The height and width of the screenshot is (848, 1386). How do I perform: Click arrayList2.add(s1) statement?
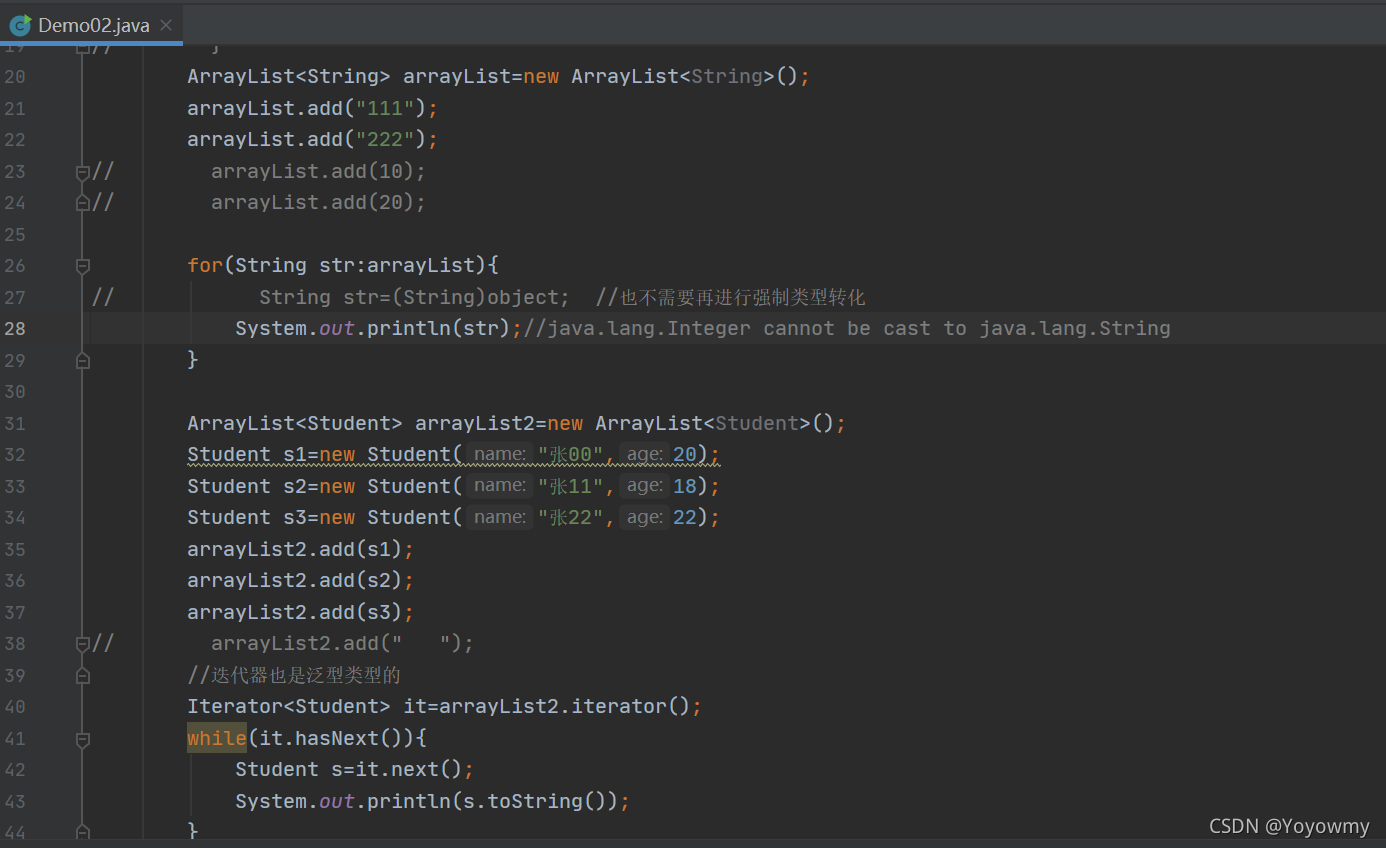tap(300, 549)
